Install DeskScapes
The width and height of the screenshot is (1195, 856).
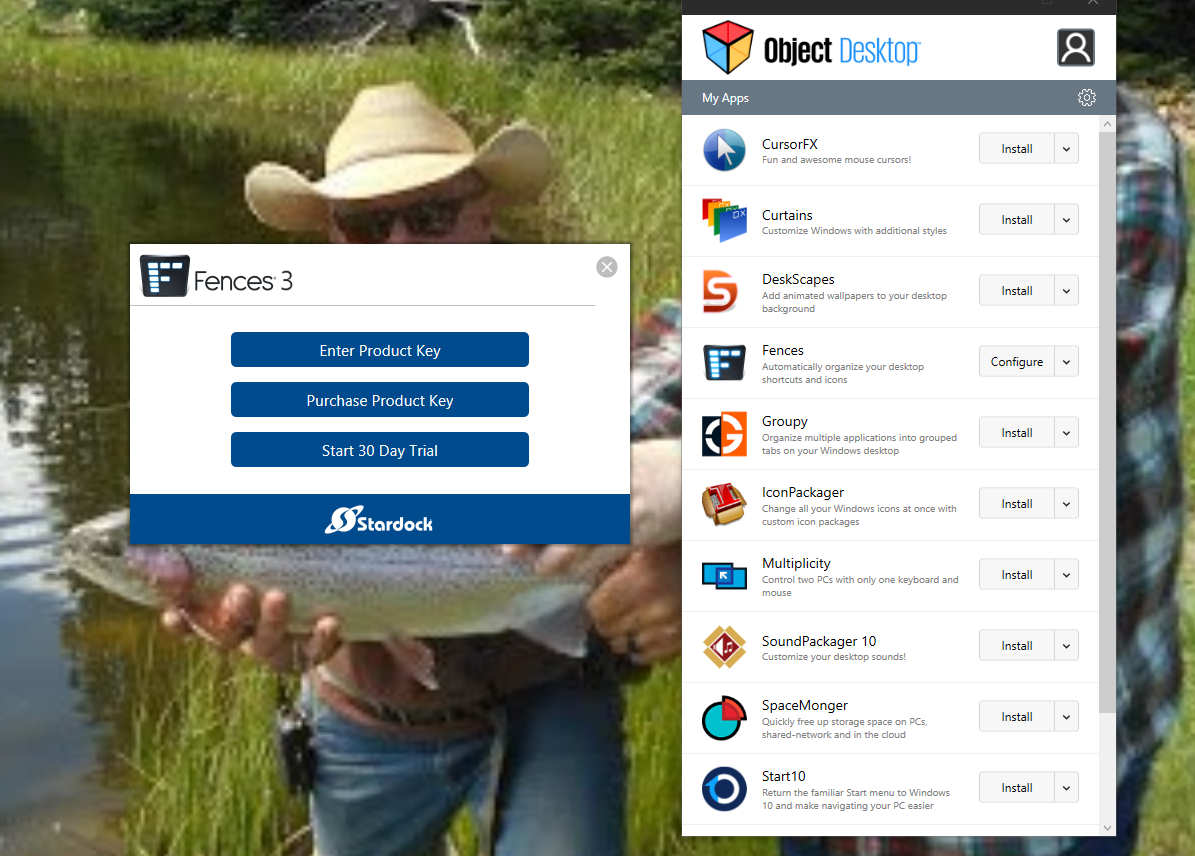(1017, 290)
